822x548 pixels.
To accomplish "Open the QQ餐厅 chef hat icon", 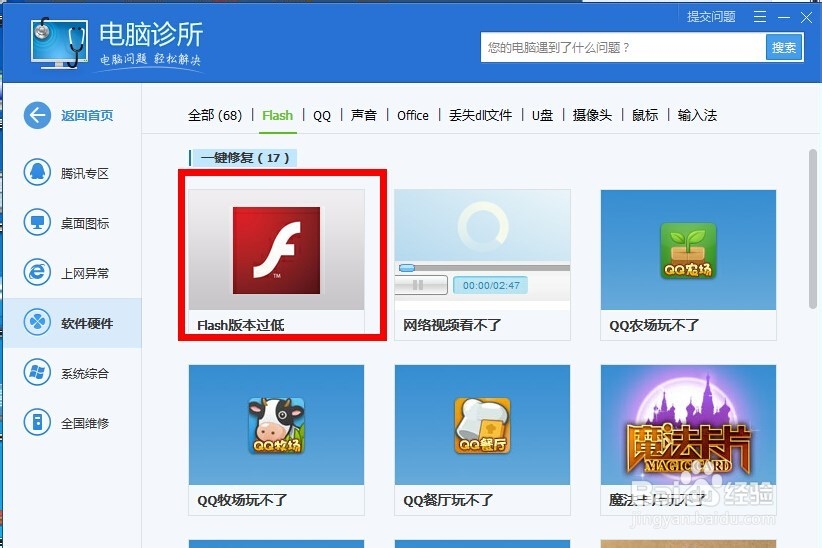I will pos(482,425).
